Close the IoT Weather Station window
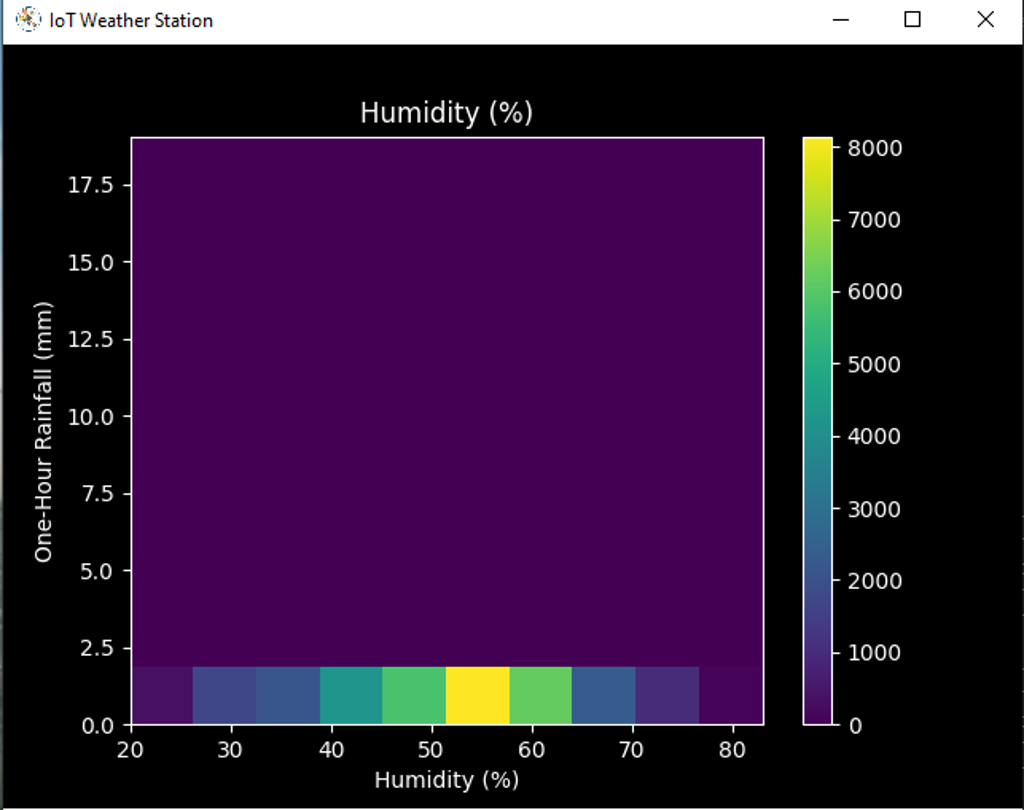Screen dimensions: 1024x810 click(985, 20)
